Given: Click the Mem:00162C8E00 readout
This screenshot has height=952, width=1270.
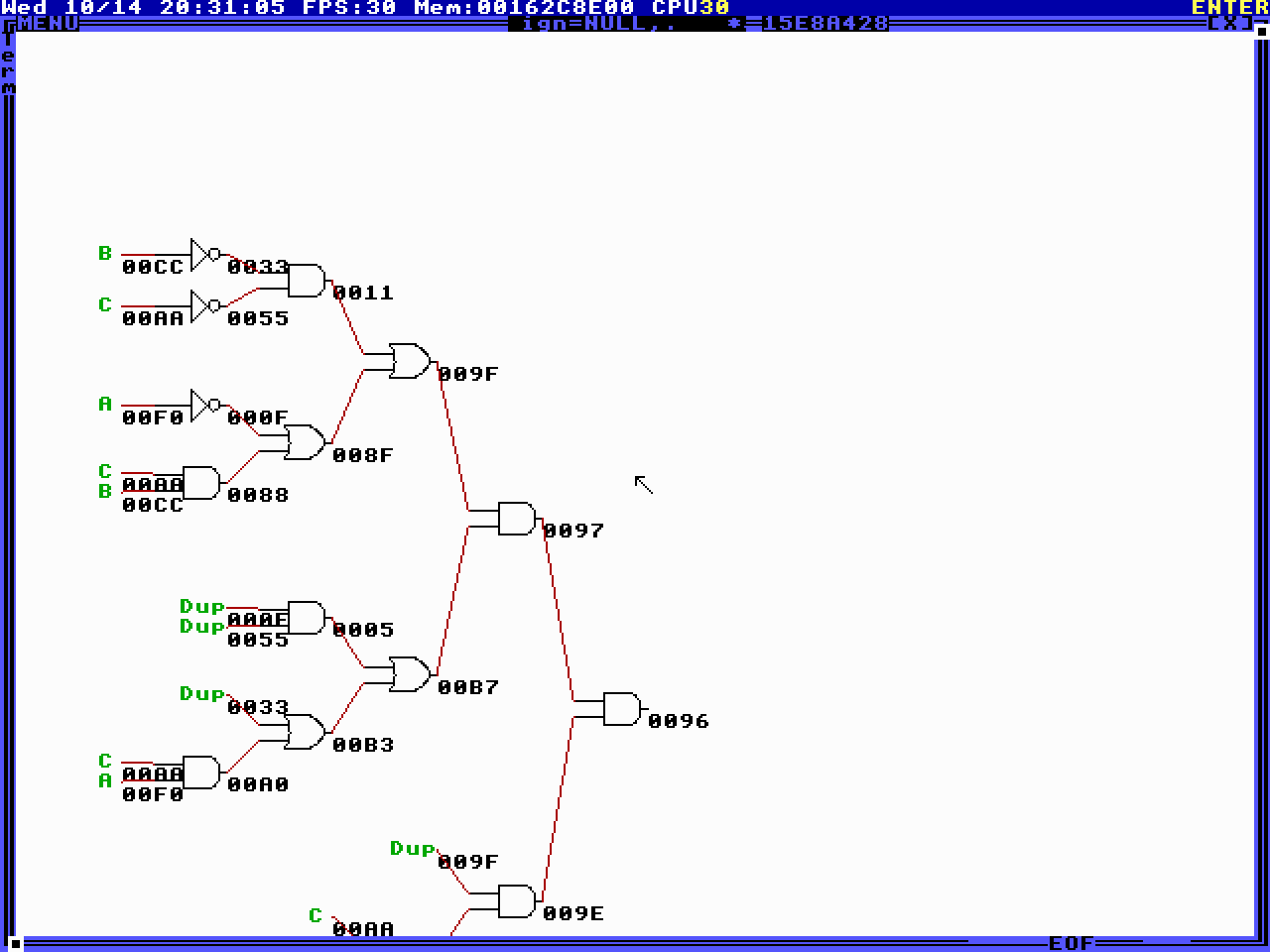Looking at the screenshot, I should 524,7.
